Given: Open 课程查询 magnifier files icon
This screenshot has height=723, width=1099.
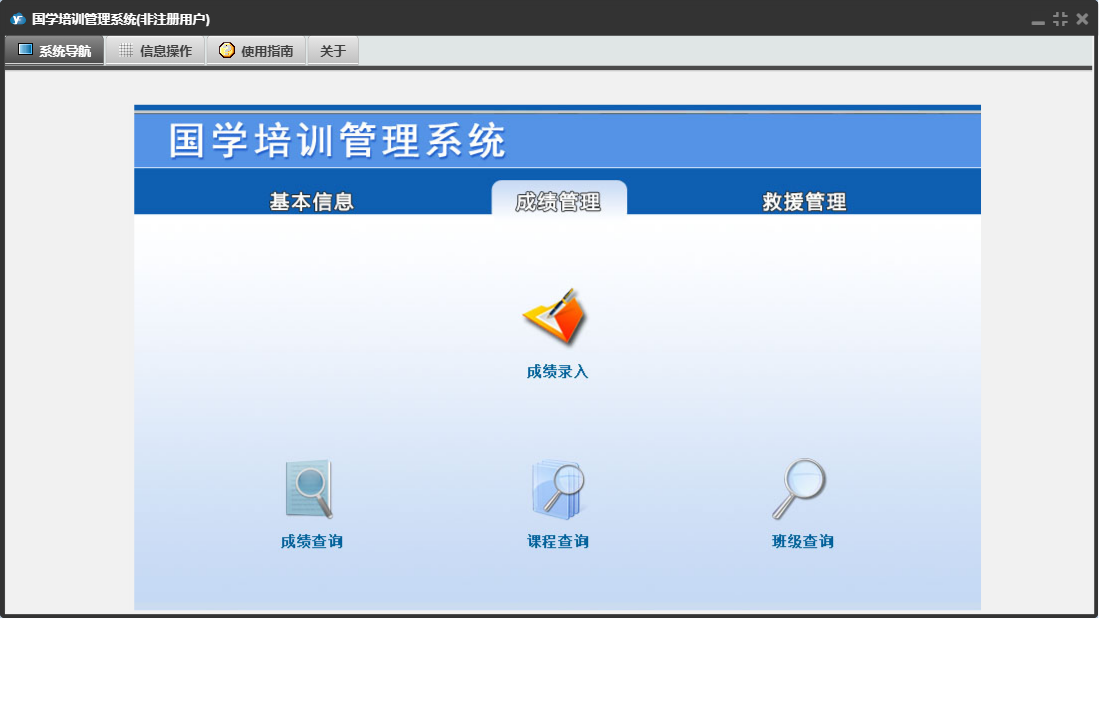Looking at the screenshot, I should [557, 489].
